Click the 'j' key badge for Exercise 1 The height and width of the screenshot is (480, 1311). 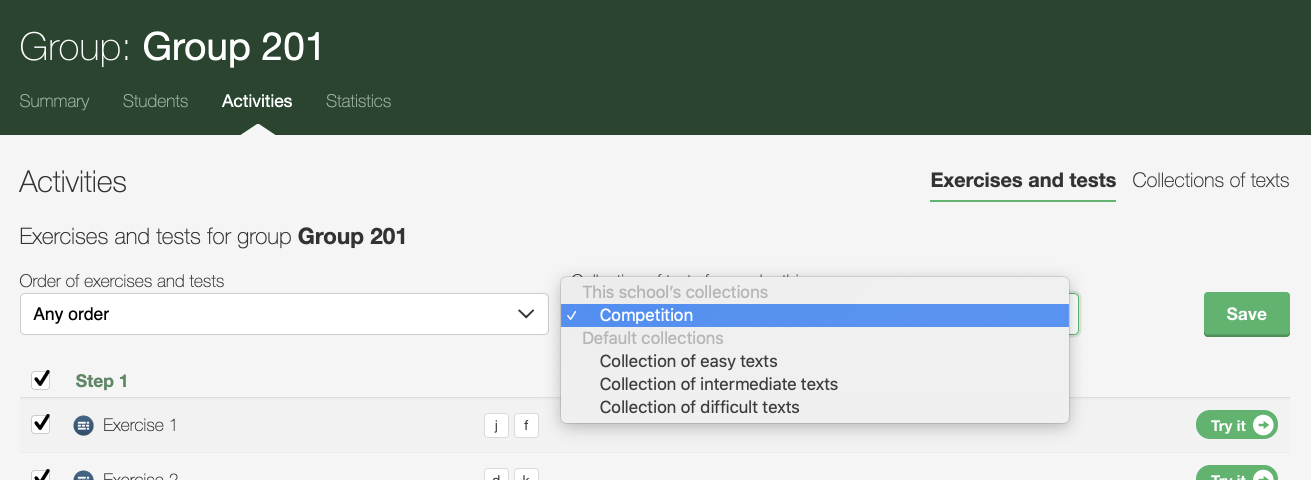[x=496, y=426]
